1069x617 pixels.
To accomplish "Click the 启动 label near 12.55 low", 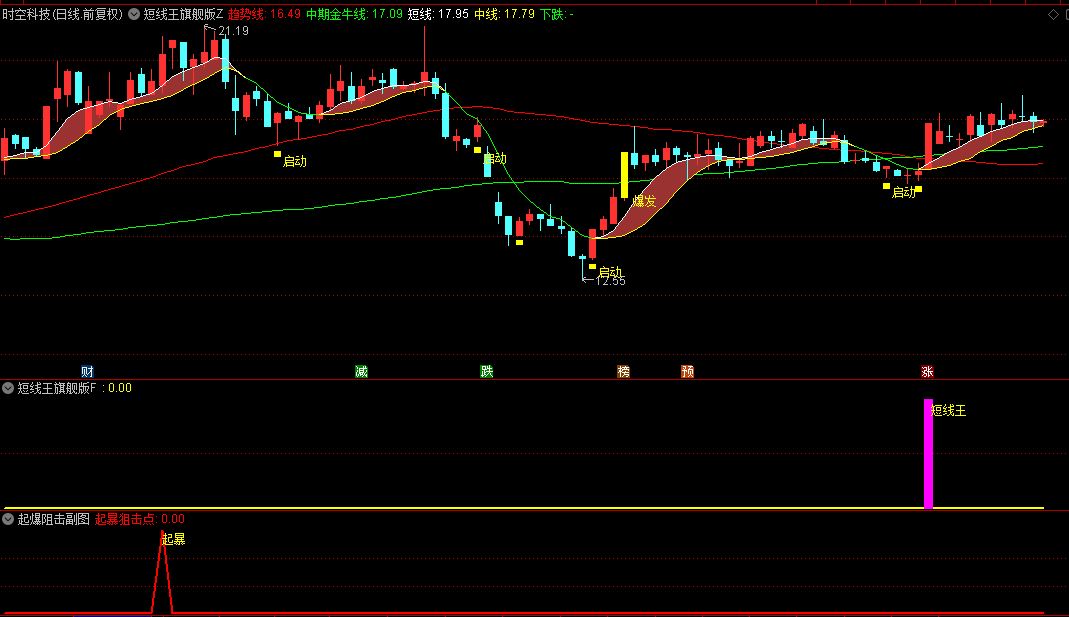I will click(x=610, y=272).
